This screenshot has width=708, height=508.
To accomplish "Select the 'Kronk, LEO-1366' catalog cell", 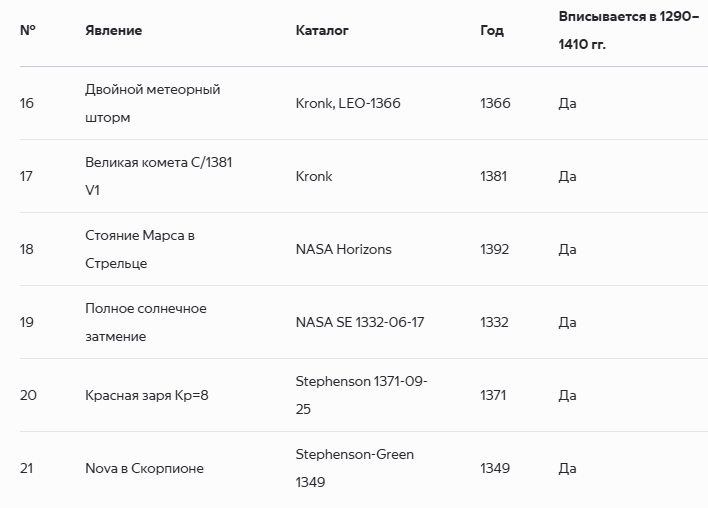I will click(x=348, y=103).
